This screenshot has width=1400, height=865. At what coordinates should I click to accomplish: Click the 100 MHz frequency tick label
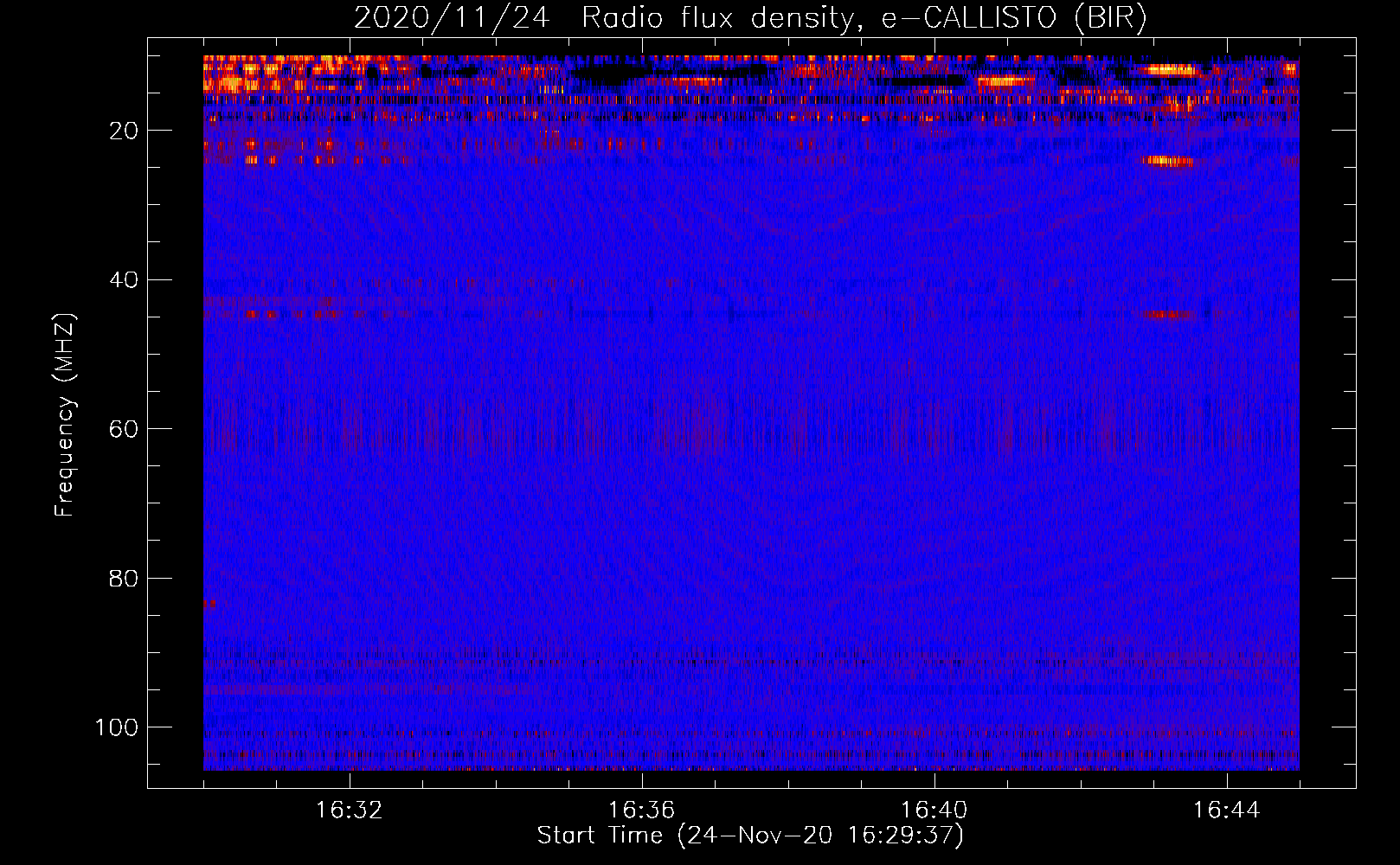(x=117, y=727)
